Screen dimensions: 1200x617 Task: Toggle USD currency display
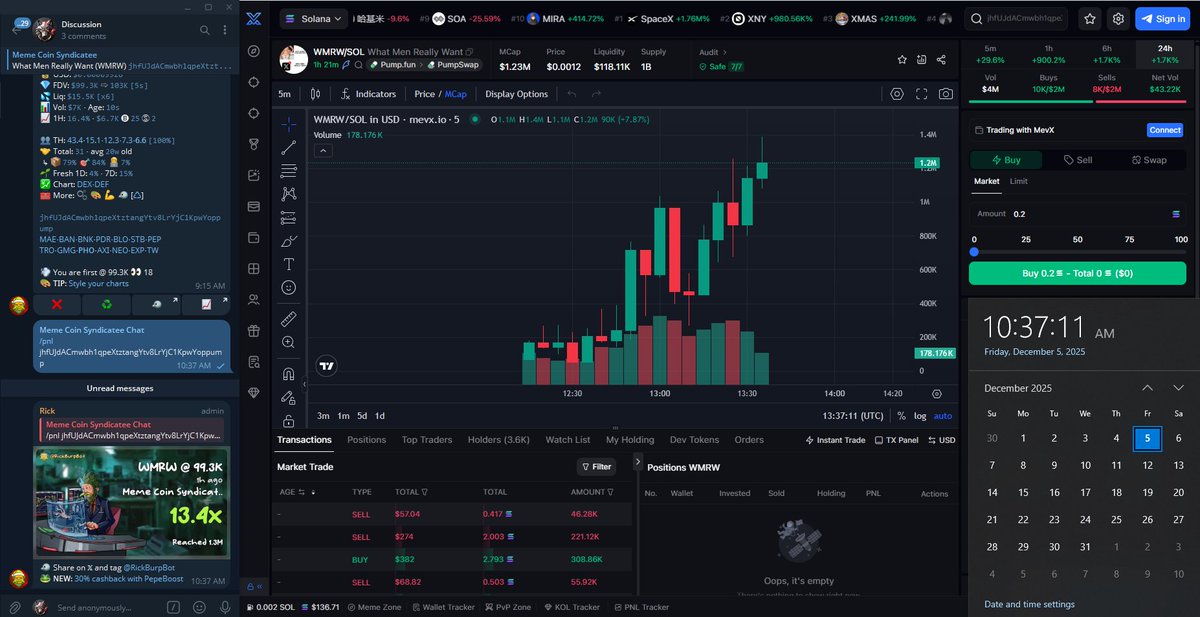point(941,440)
